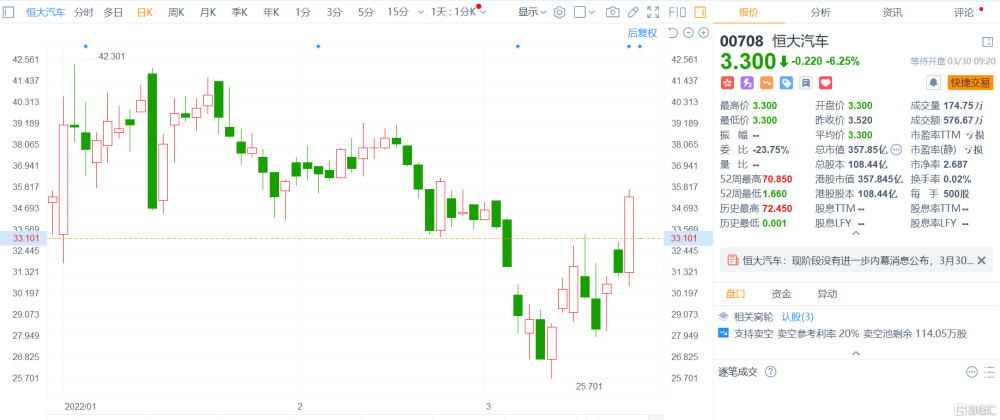Select the 季K quarterly view
This screenshot has height=420, width=1000.
point(239,12)
